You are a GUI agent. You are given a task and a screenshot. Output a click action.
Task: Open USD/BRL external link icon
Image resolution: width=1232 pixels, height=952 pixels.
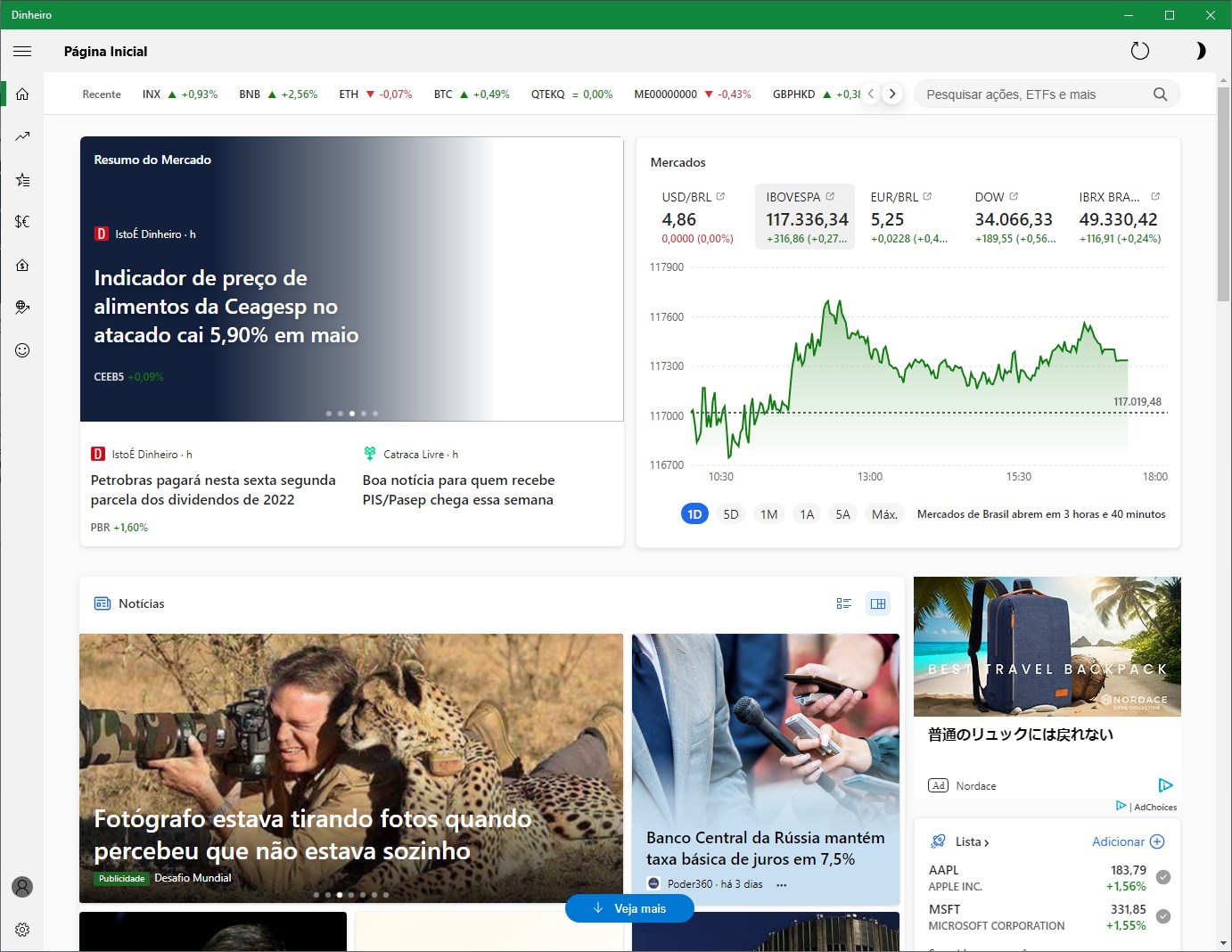(x=720, y=196)
